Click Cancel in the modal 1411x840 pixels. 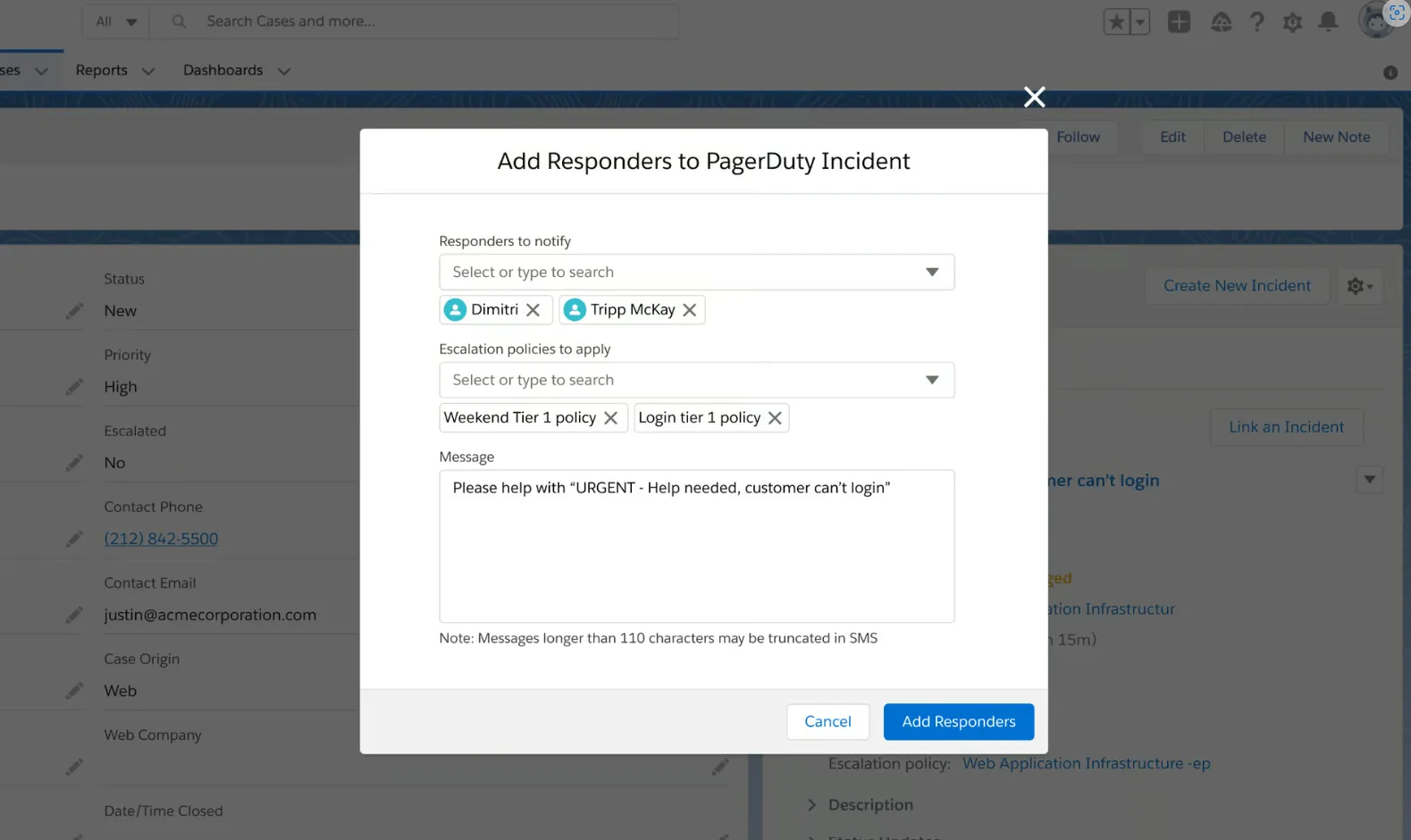click(x=827, y=721)
